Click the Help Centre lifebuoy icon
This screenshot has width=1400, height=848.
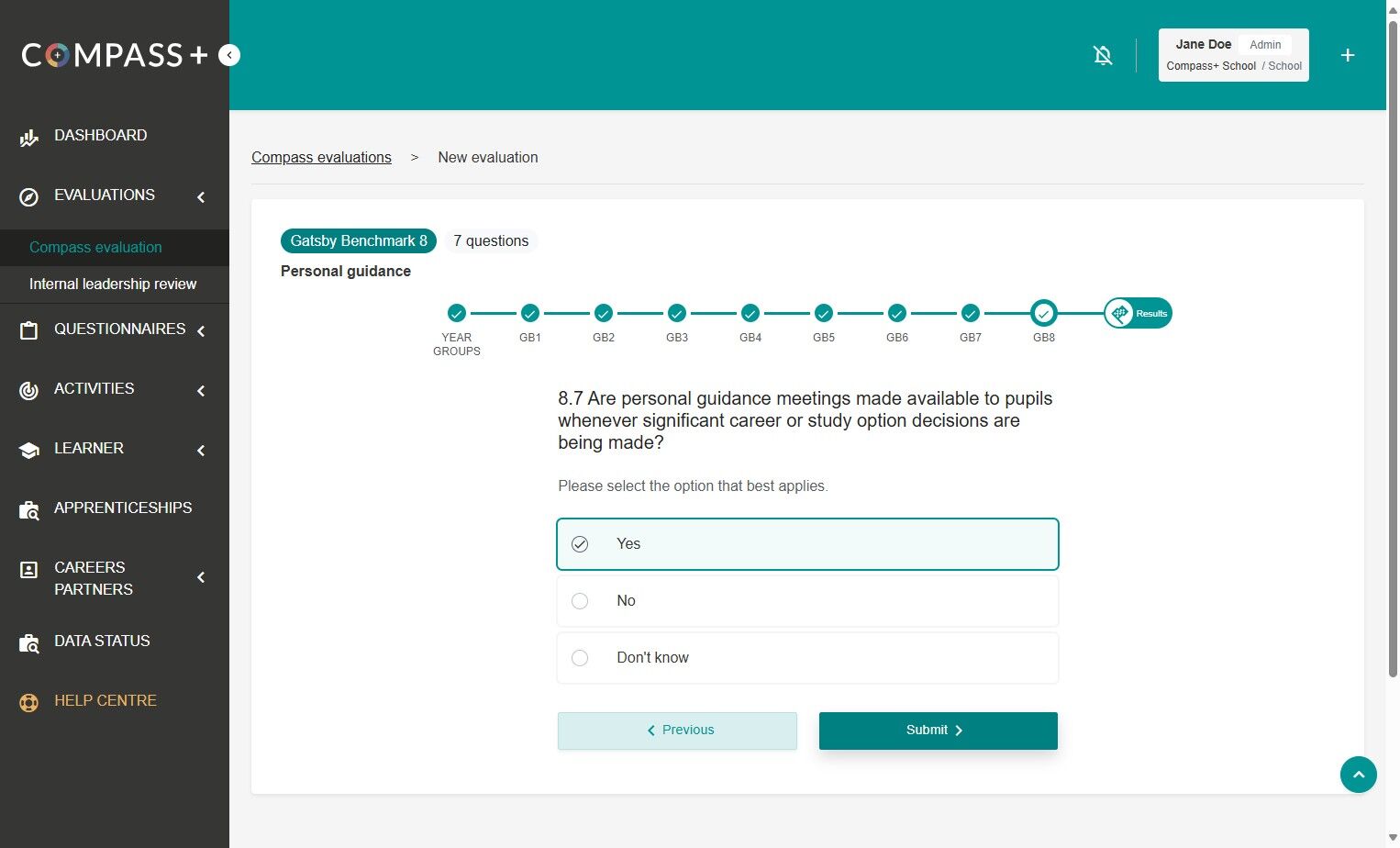click(x=28, y=703)
